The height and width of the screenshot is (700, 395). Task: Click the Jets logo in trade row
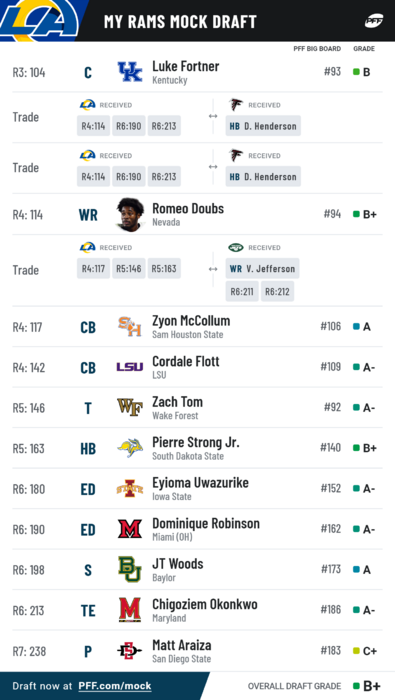(236, 247)
